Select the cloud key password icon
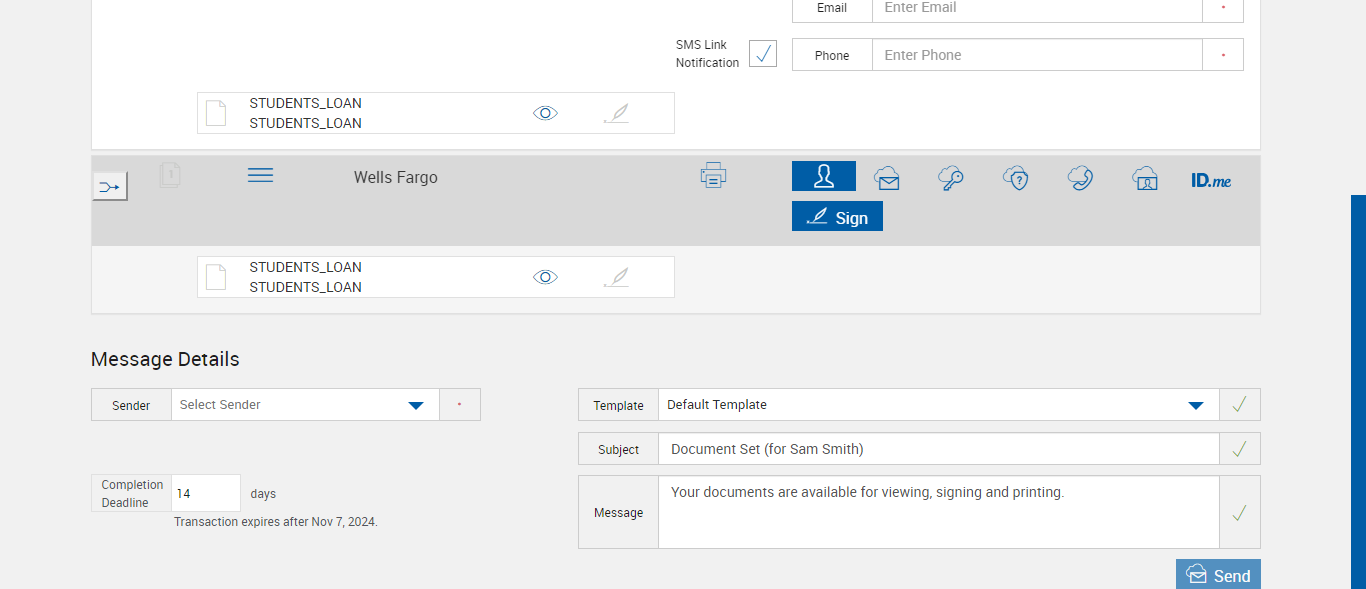 pos(950,178)
